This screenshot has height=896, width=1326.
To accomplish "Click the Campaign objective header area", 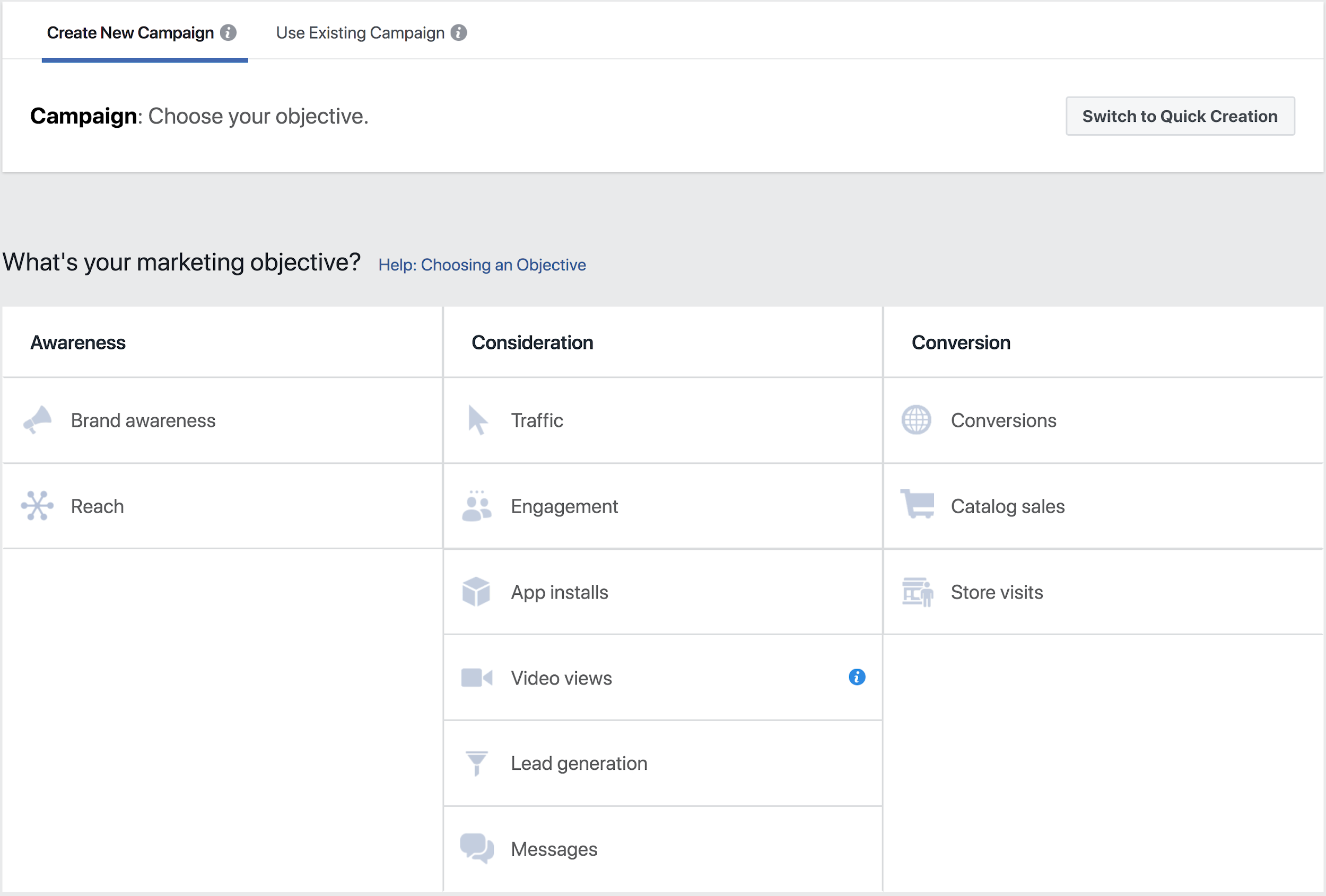I will tap(198, 116).
